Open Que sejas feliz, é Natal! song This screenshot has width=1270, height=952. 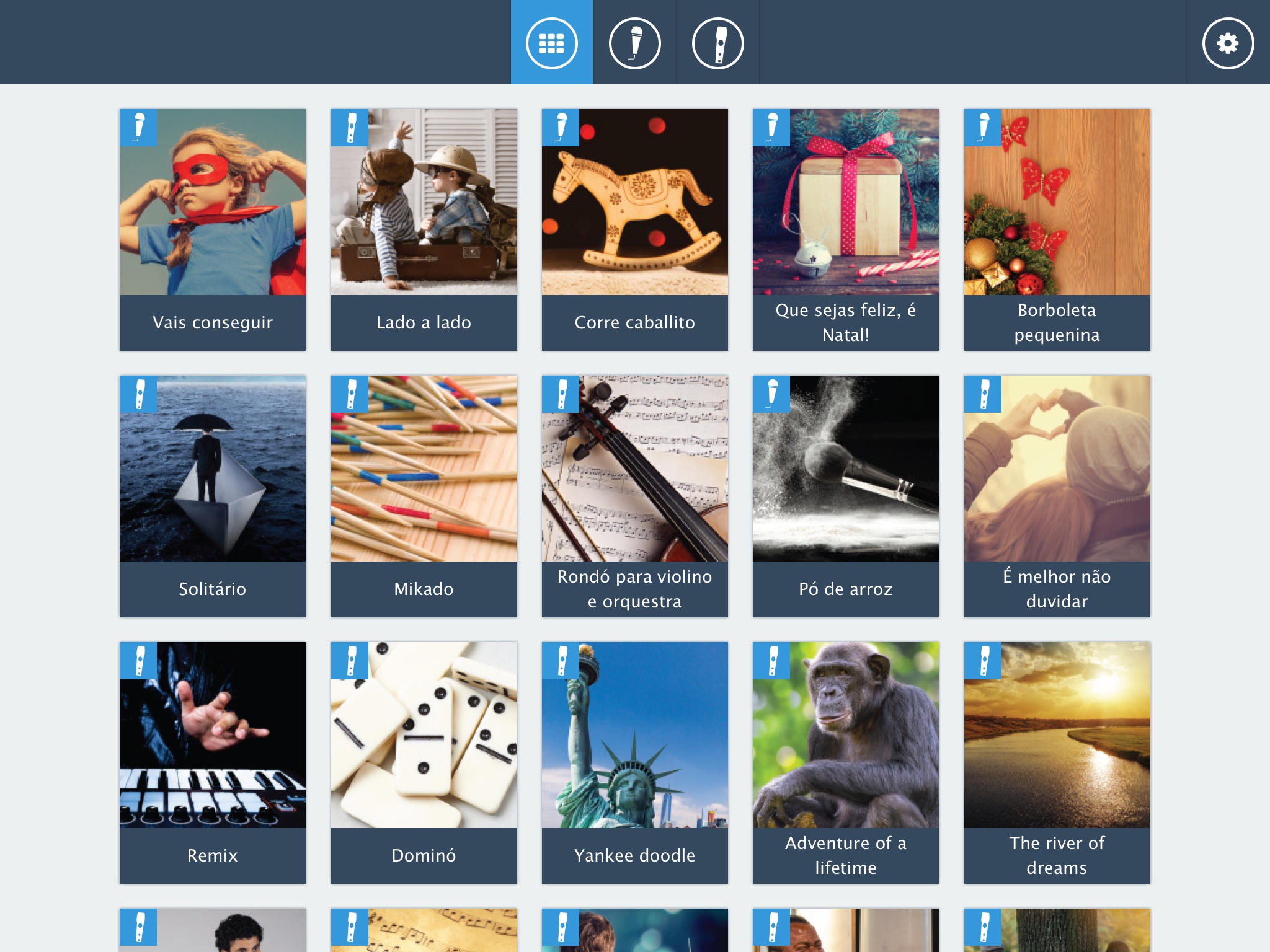846,230
